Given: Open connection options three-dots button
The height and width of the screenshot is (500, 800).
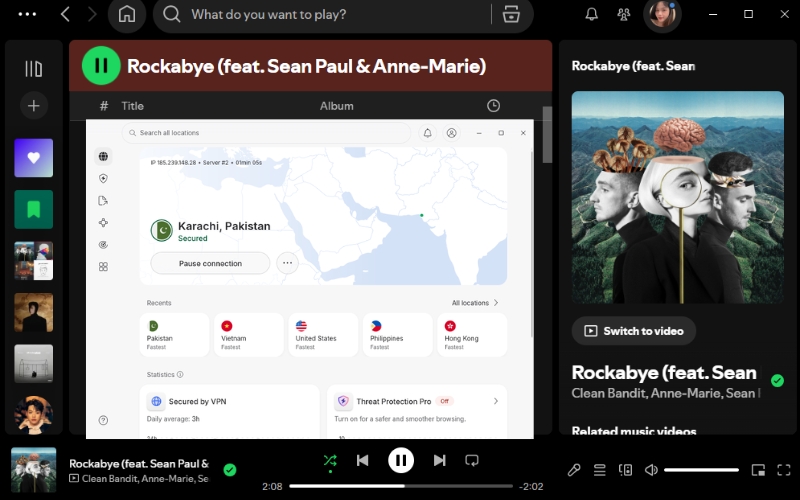Looking at the screenshot, I should click(287, 263).
